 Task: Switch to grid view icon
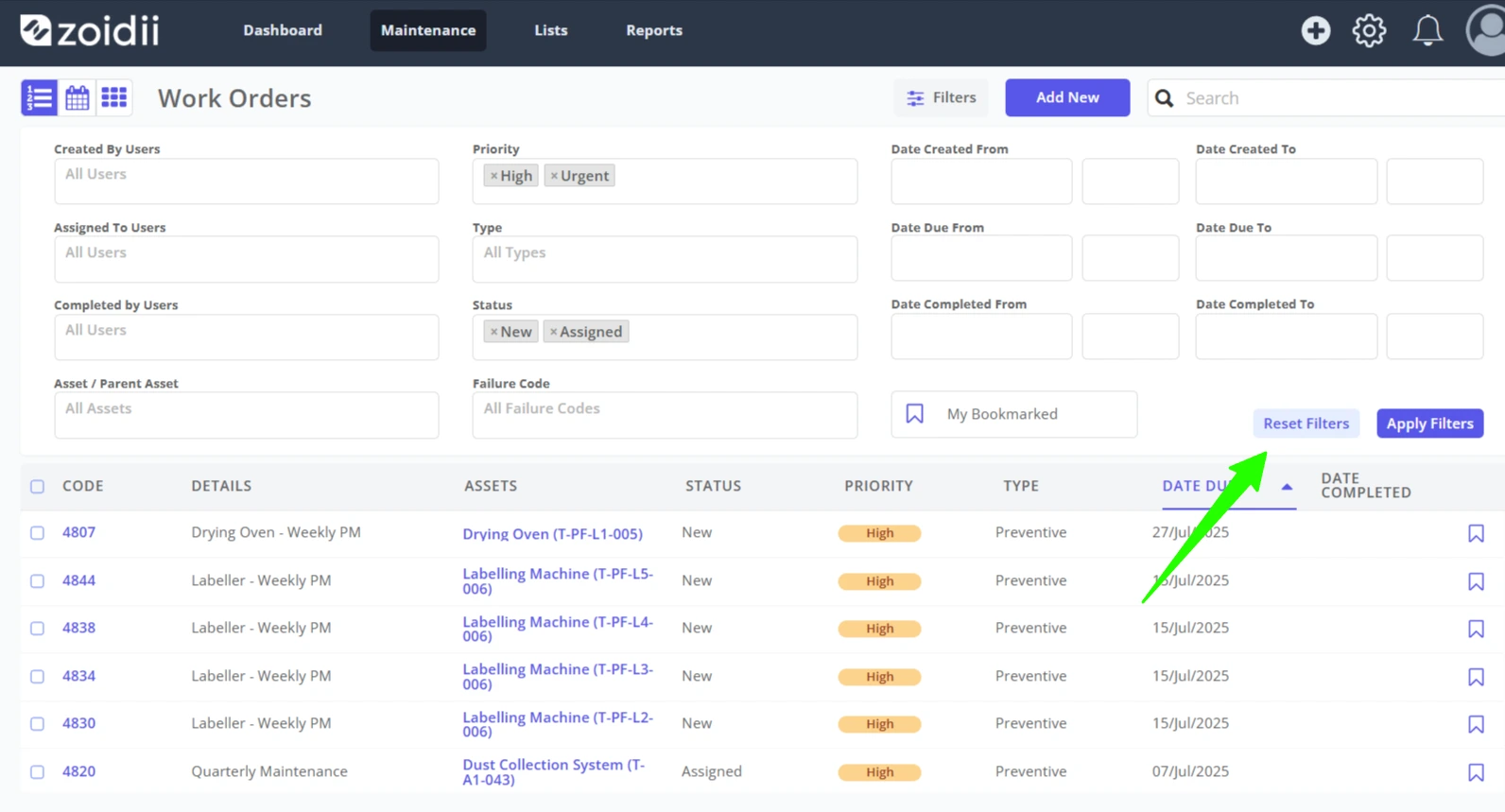[114, 97]
